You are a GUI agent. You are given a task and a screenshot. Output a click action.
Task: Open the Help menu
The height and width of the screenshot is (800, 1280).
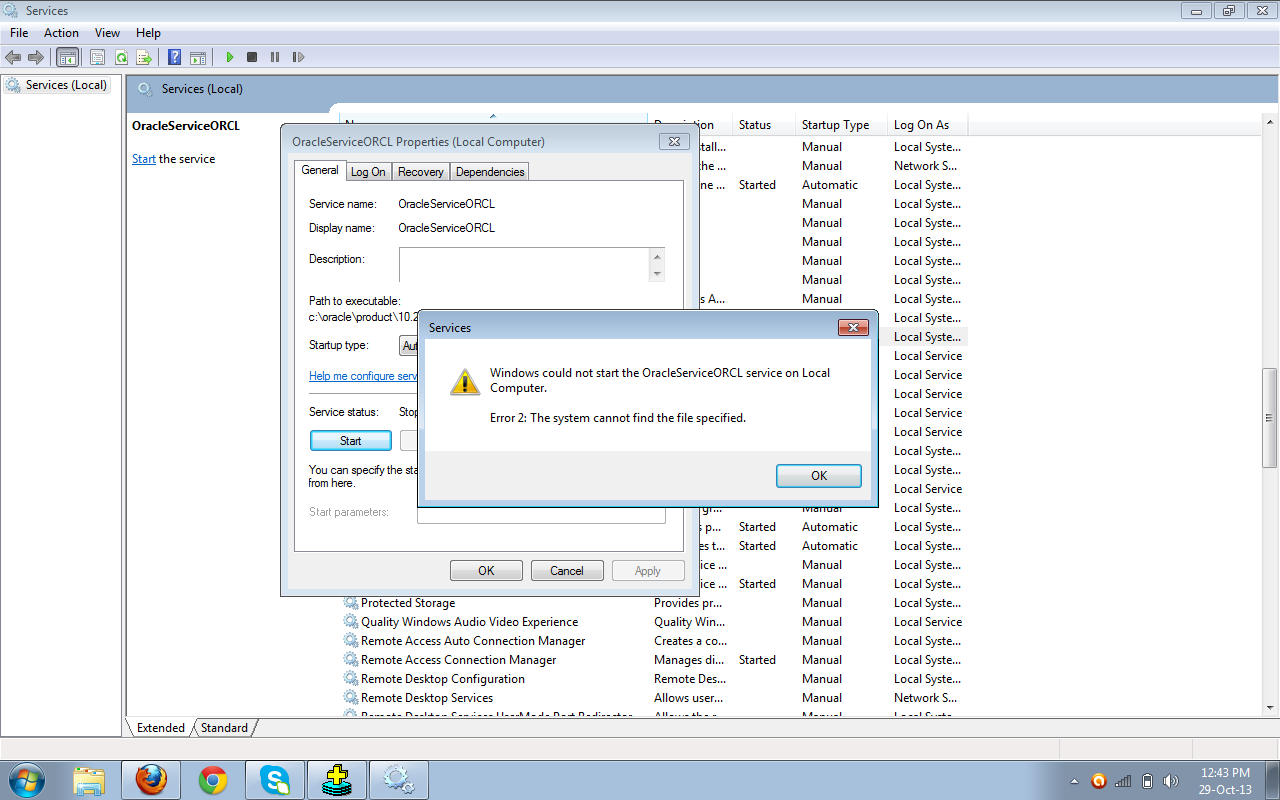click(x=148, y=33)
